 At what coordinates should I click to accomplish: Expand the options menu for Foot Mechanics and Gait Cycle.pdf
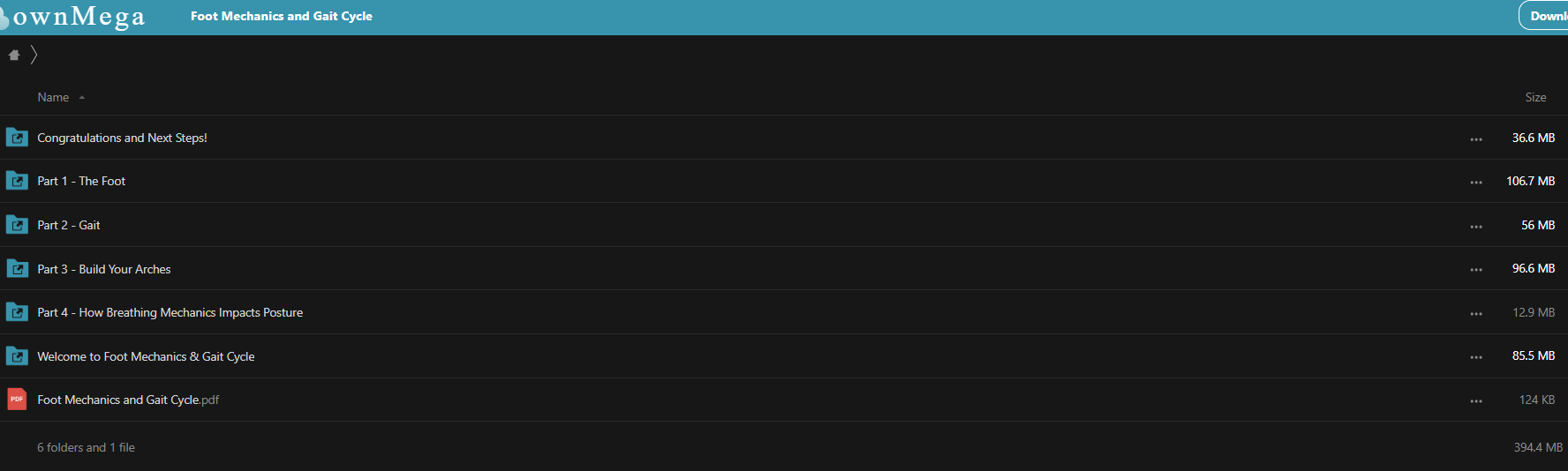1476,401
